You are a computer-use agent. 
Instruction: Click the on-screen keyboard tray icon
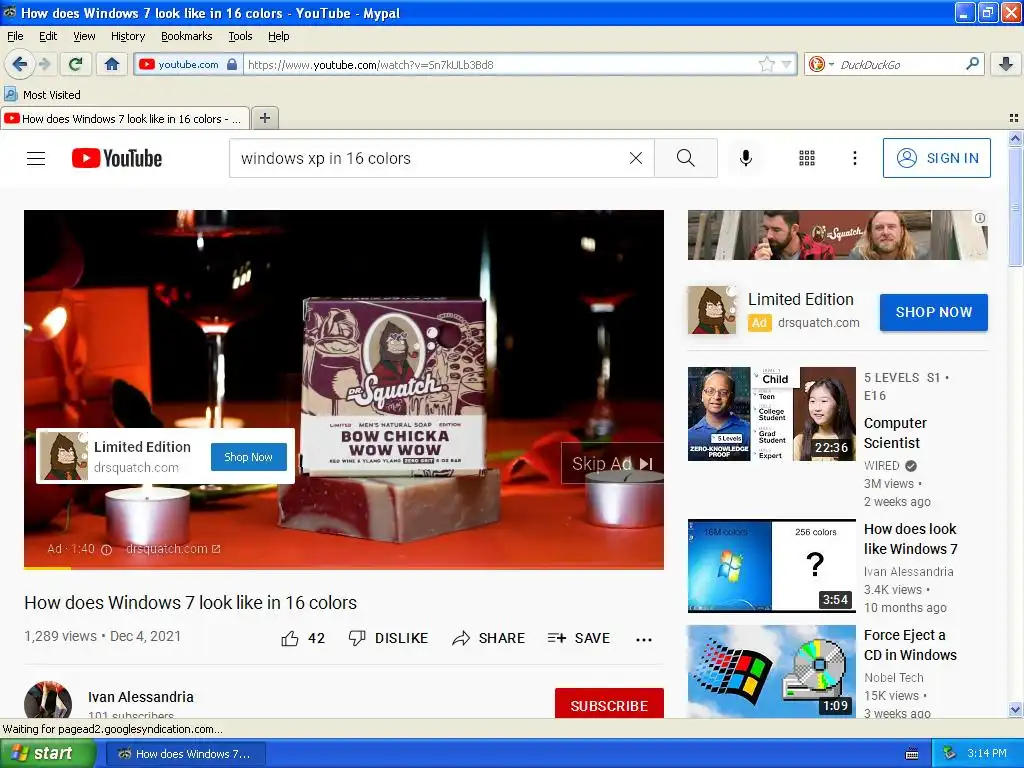(x=912, y=754)
